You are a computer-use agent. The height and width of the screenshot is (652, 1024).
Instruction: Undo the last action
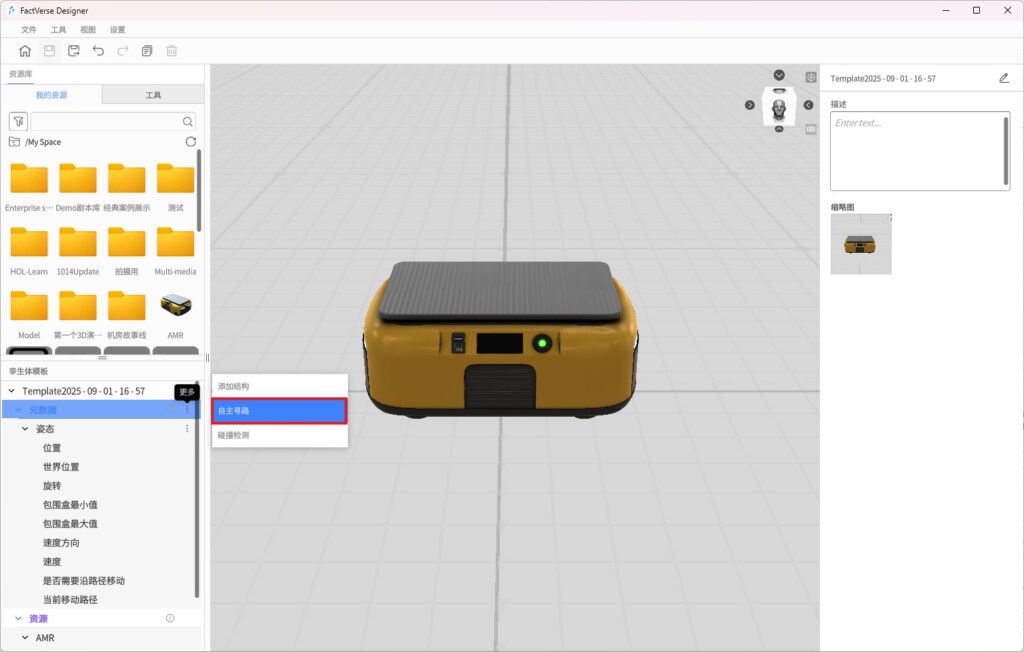98,51
